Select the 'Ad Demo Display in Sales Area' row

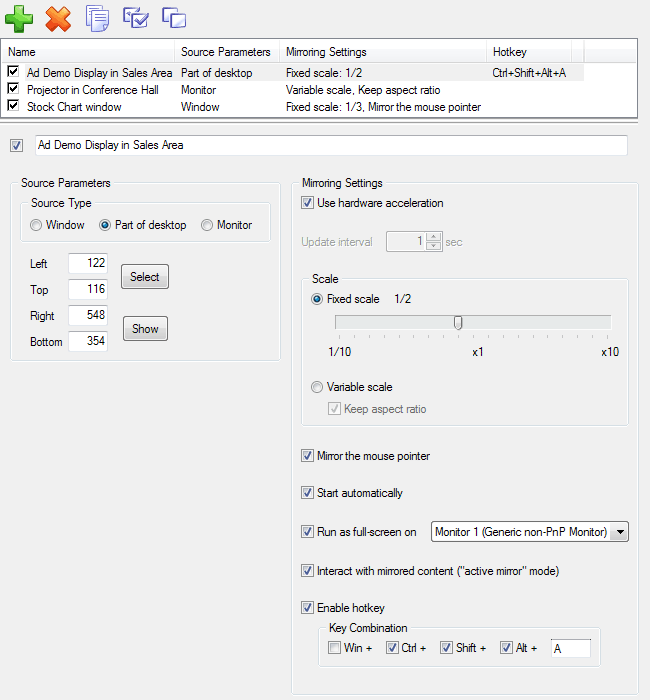click(293, 73)
